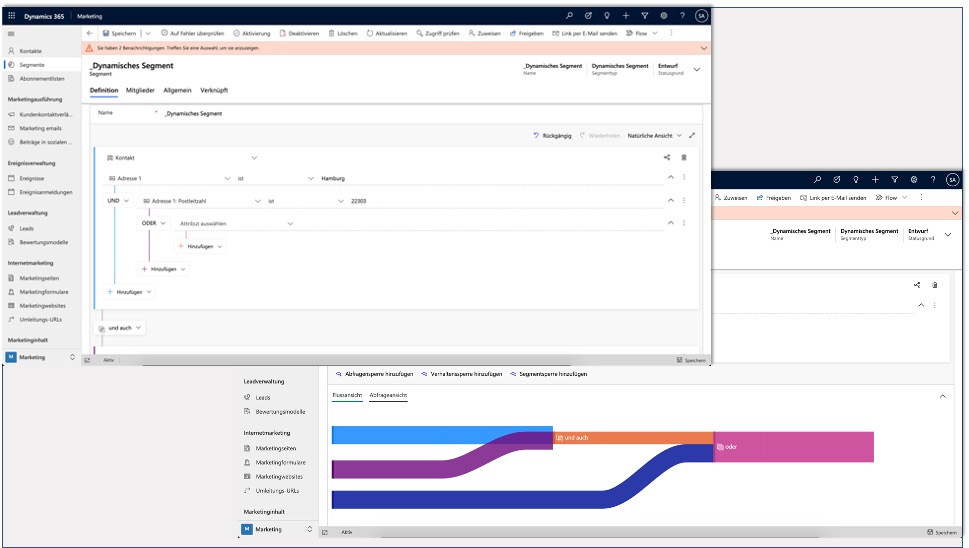Click the orange 'und auch' flow block

tap(632, 438)
